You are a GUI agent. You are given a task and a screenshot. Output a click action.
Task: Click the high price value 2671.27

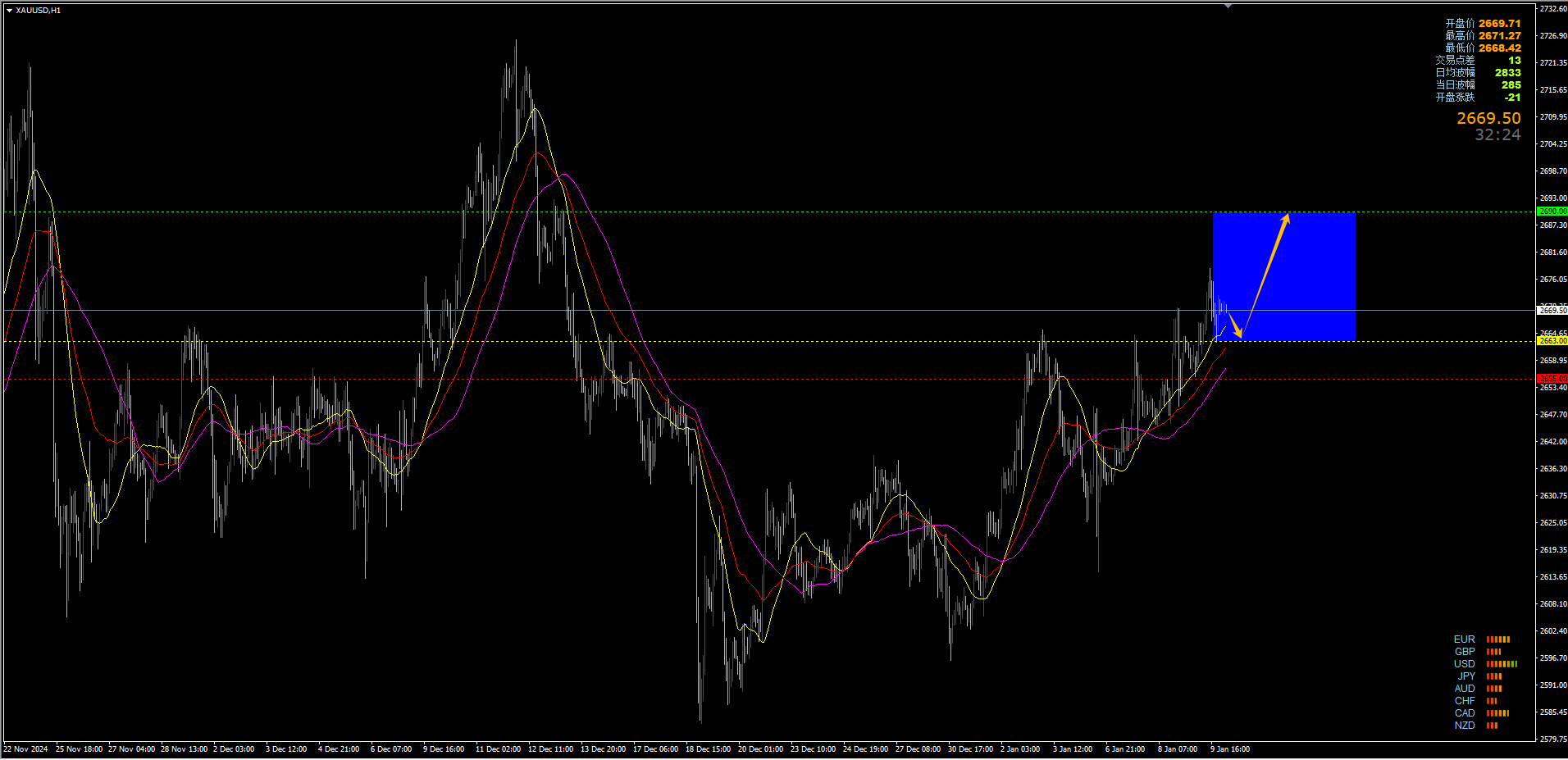click(x=1500, y=36)
